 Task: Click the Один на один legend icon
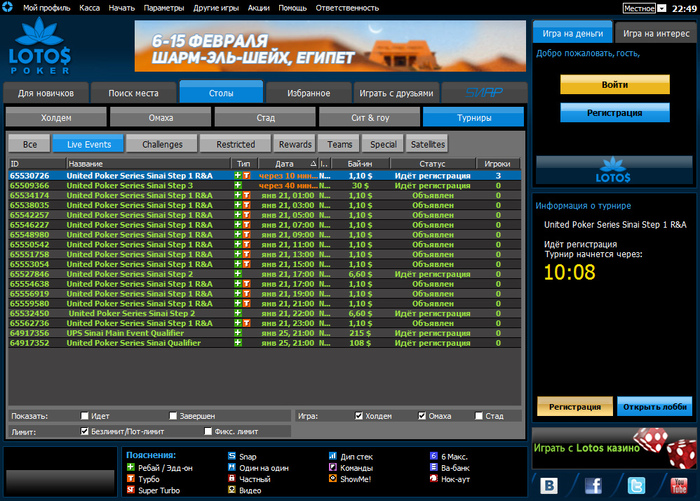pos(232,467)
